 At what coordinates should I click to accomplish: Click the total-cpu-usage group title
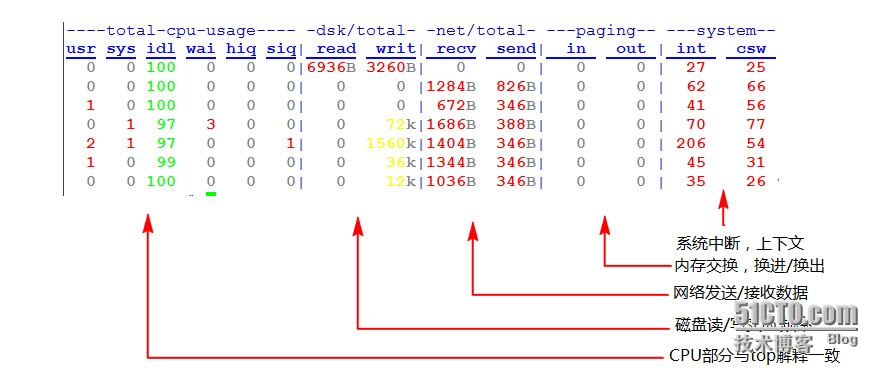point(181,31)
